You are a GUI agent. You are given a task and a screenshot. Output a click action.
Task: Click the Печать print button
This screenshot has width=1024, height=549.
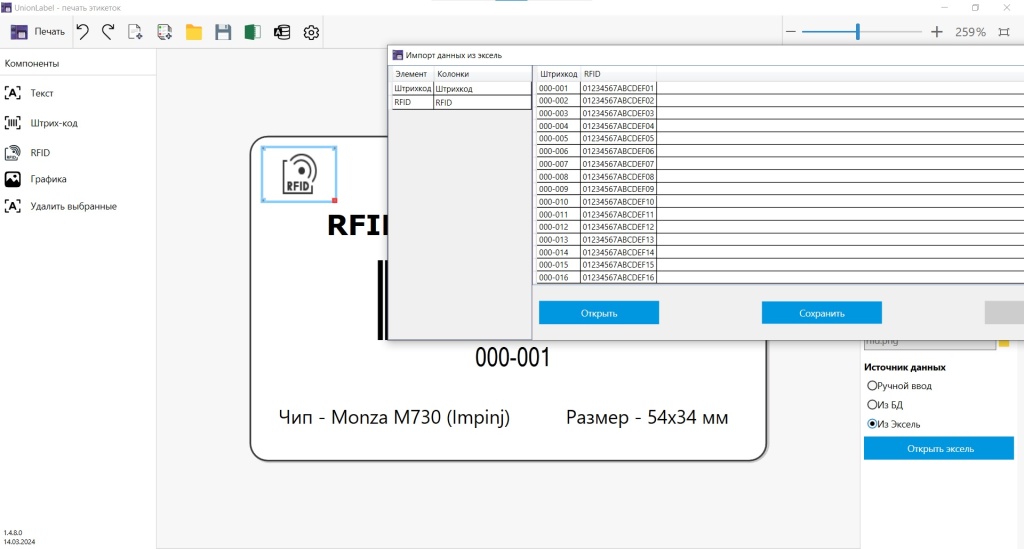(37, 31)
